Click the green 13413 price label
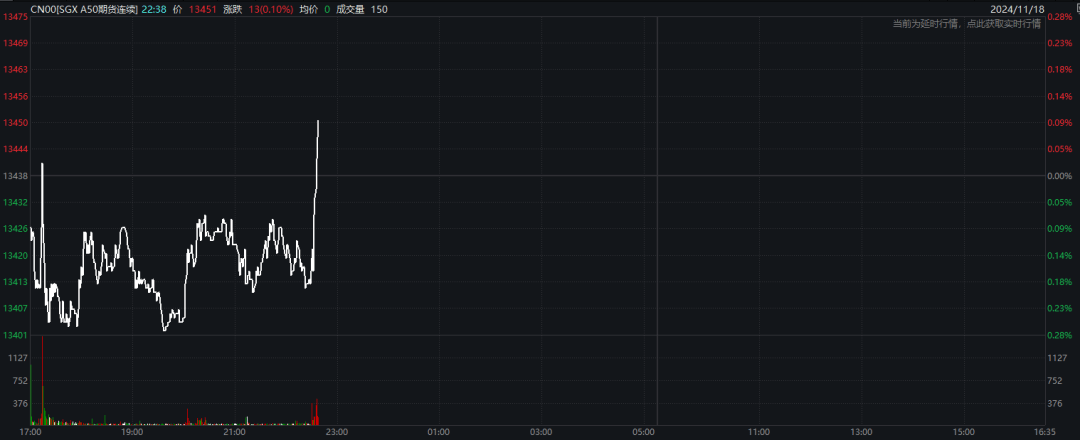 14,282
